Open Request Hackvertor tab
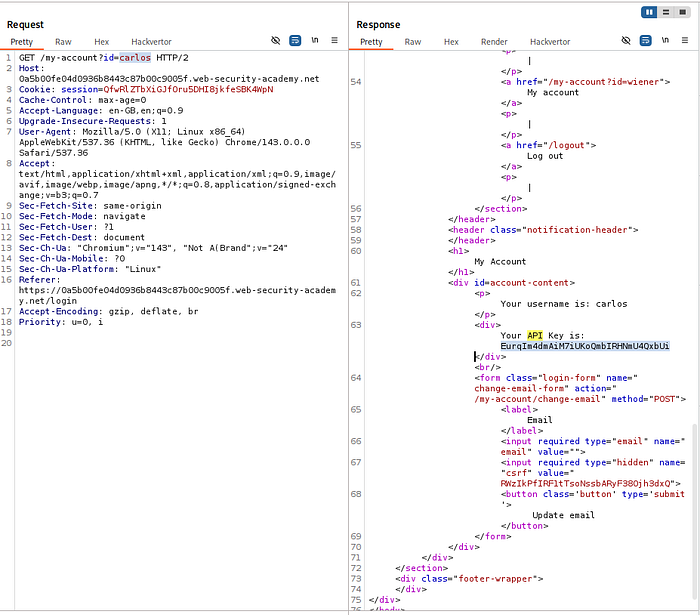700x615 pixels. (x=151, y=42)
